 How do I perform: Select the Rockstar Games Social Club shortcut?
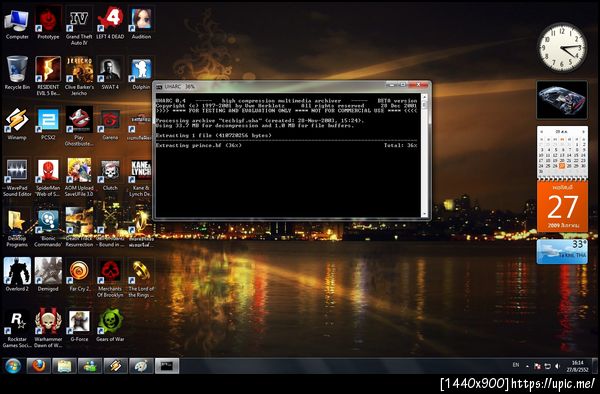17,329
